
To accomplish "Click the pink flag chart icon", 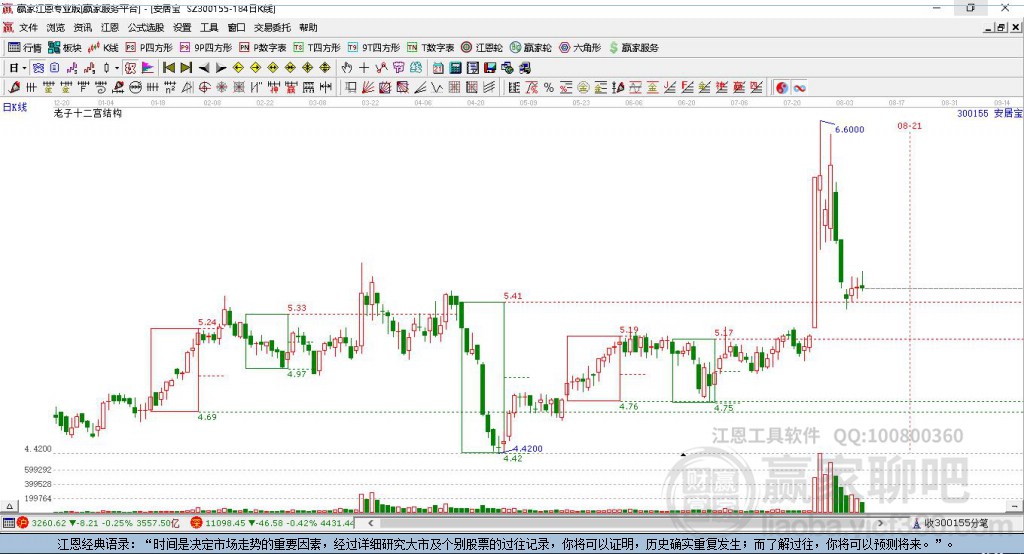I will pyautogui.click(x=148, y=68).
